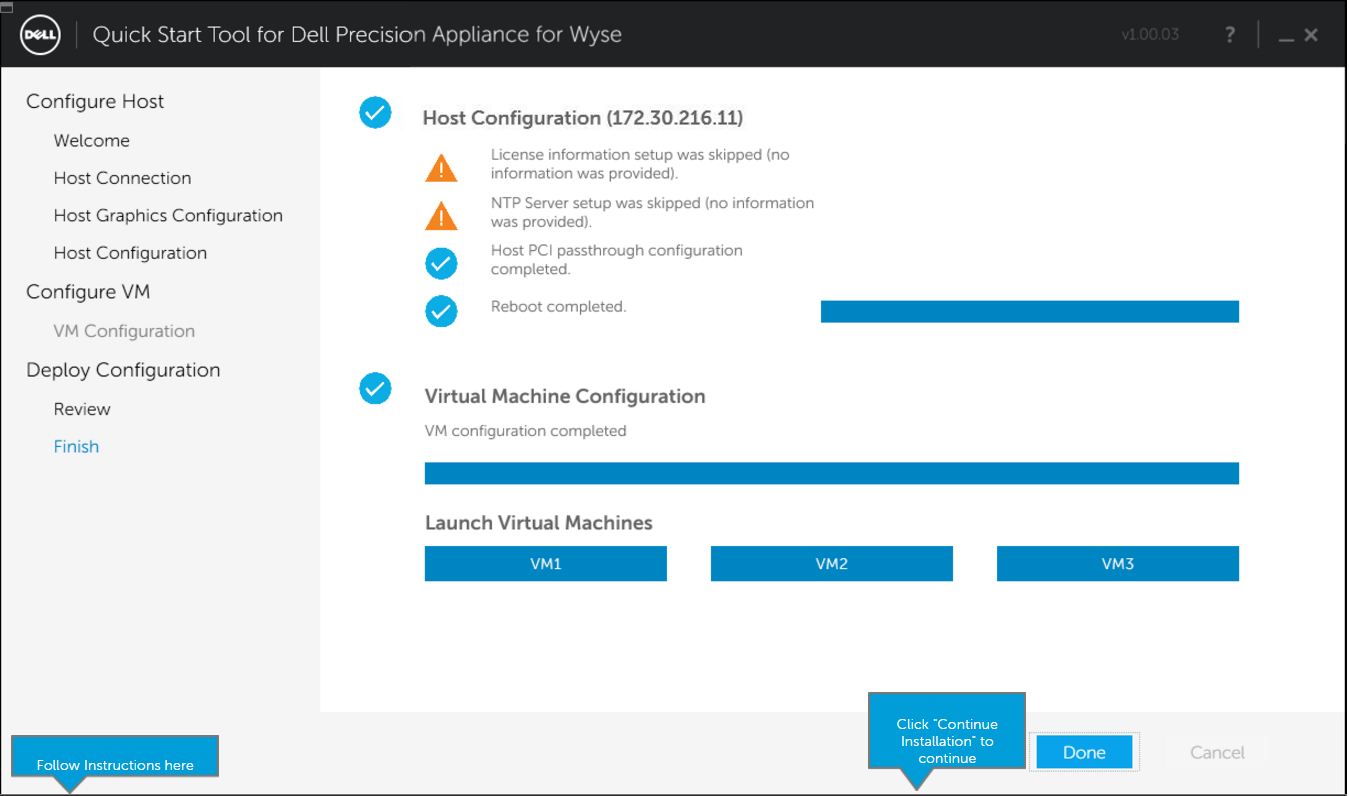Launch the VM3 virtual machine
The image size is (1349, 796).
[1117, 564]
